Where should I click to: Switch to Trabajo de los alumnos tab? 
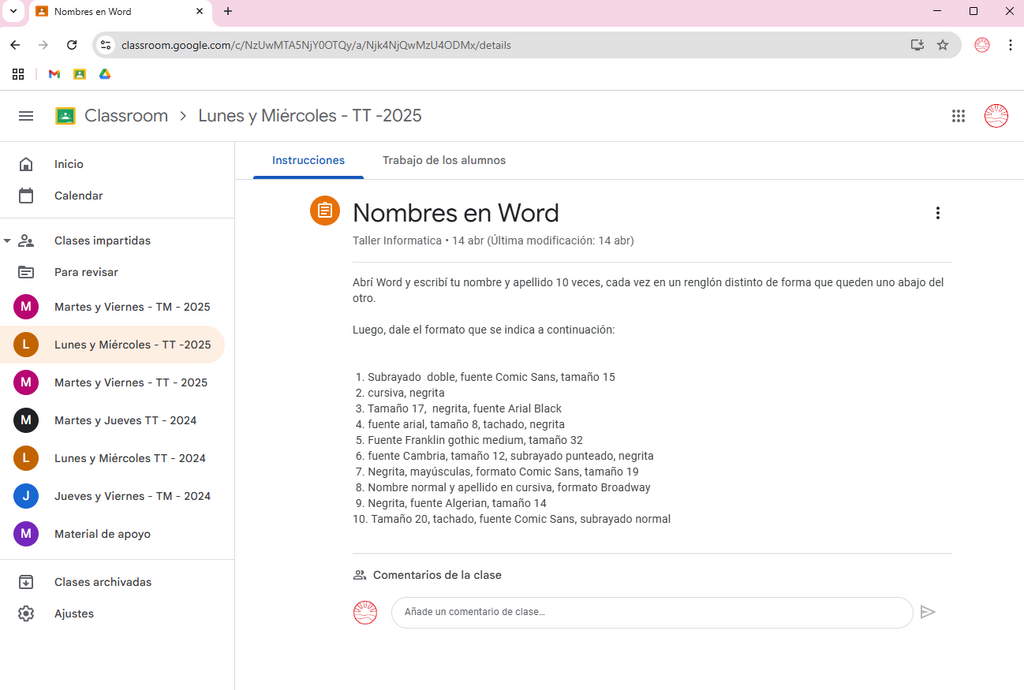444,161
